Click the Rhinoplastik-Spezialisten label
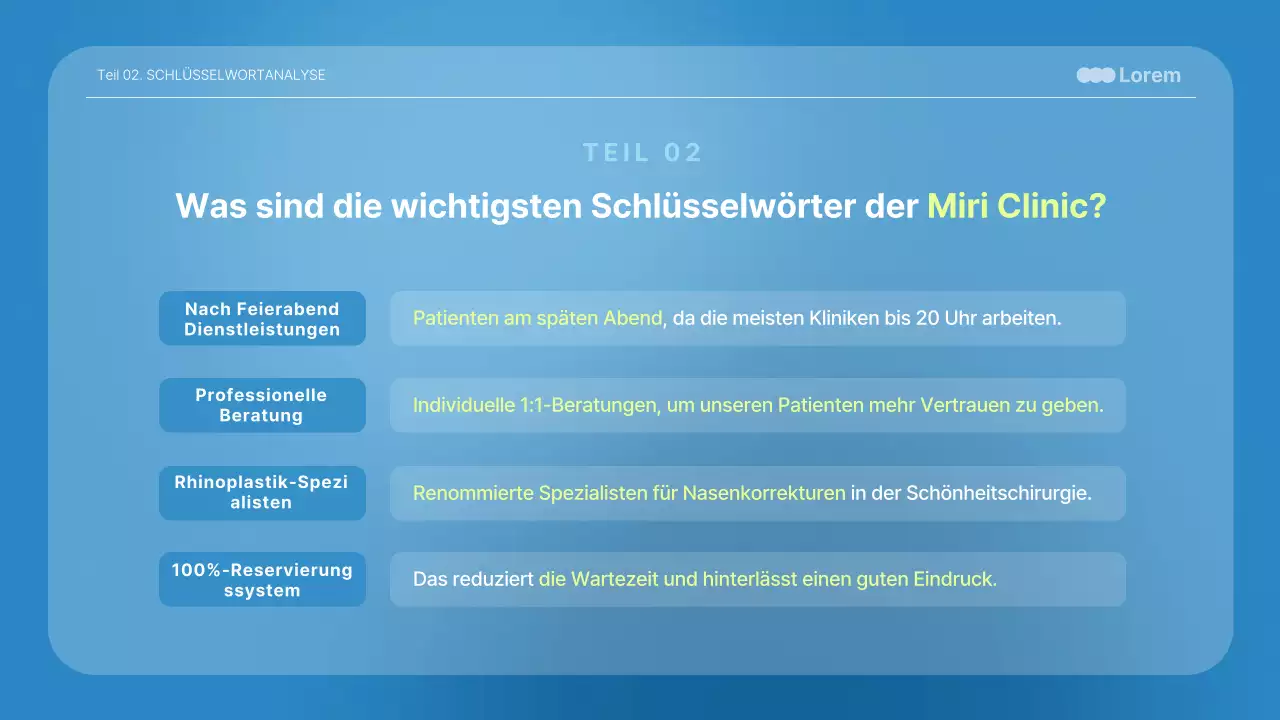 click(262, 492)
